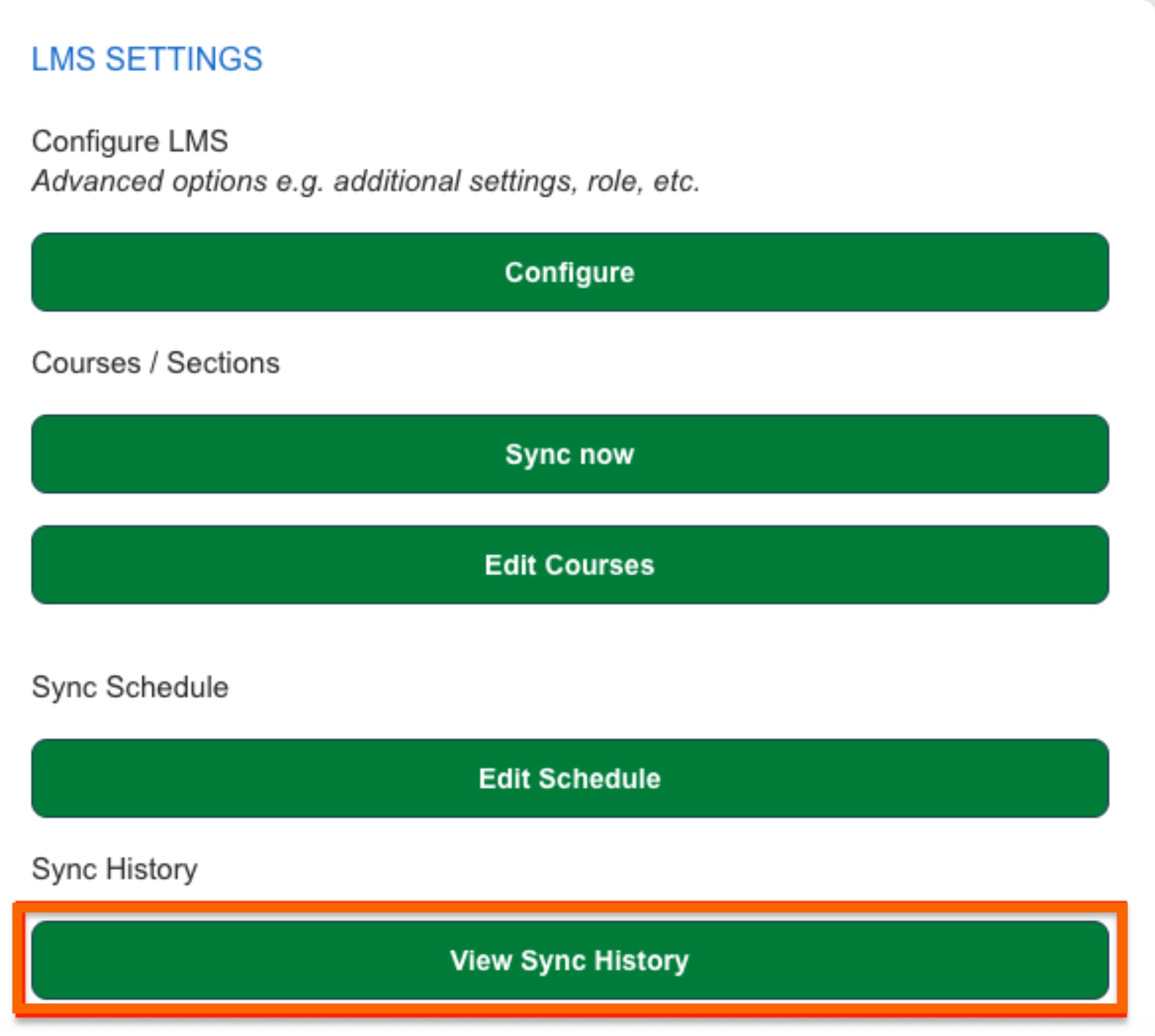Click the Configure button

[570, 272]
